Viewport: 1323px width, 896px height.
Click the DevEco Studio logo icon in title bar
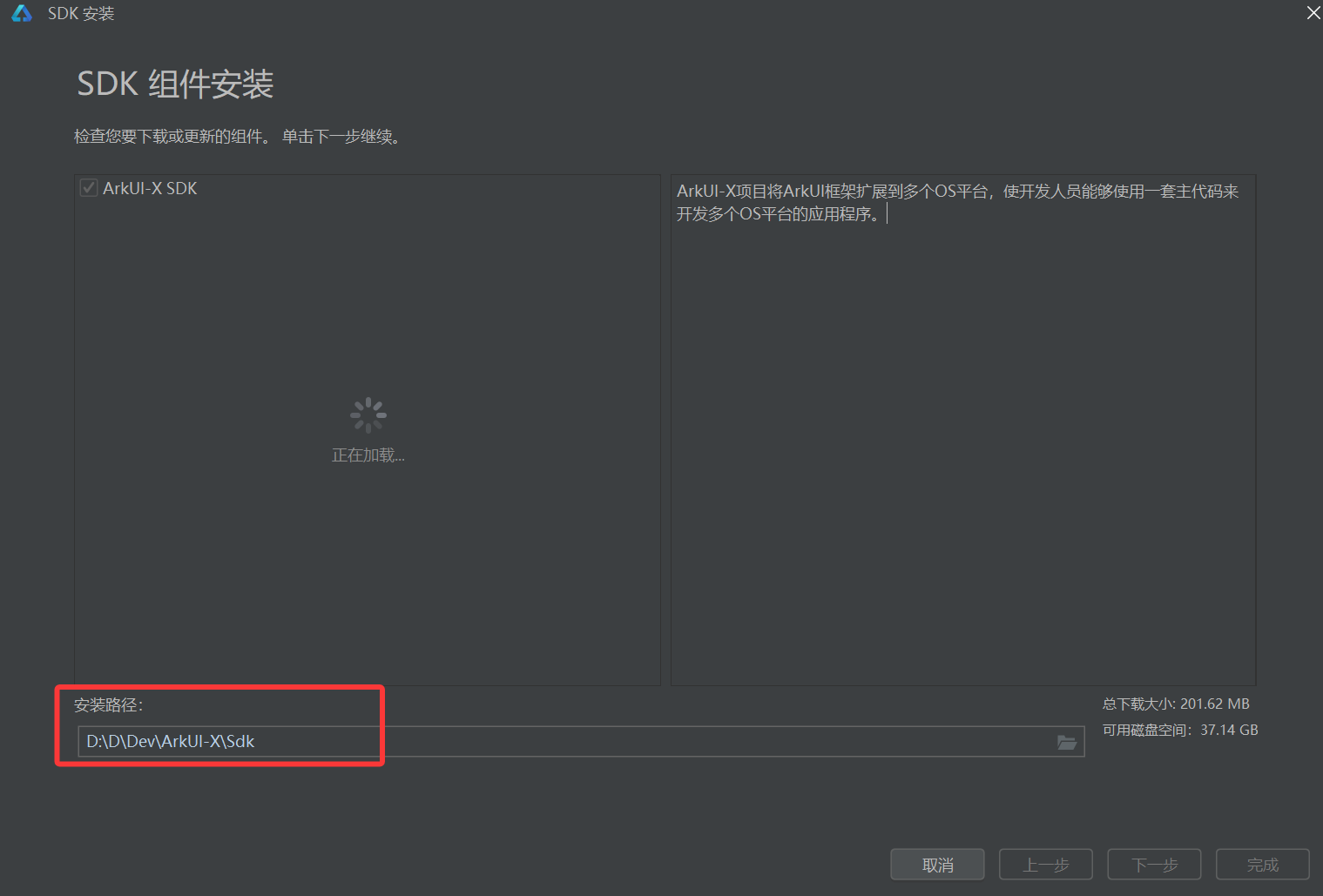tap(21, 13)
